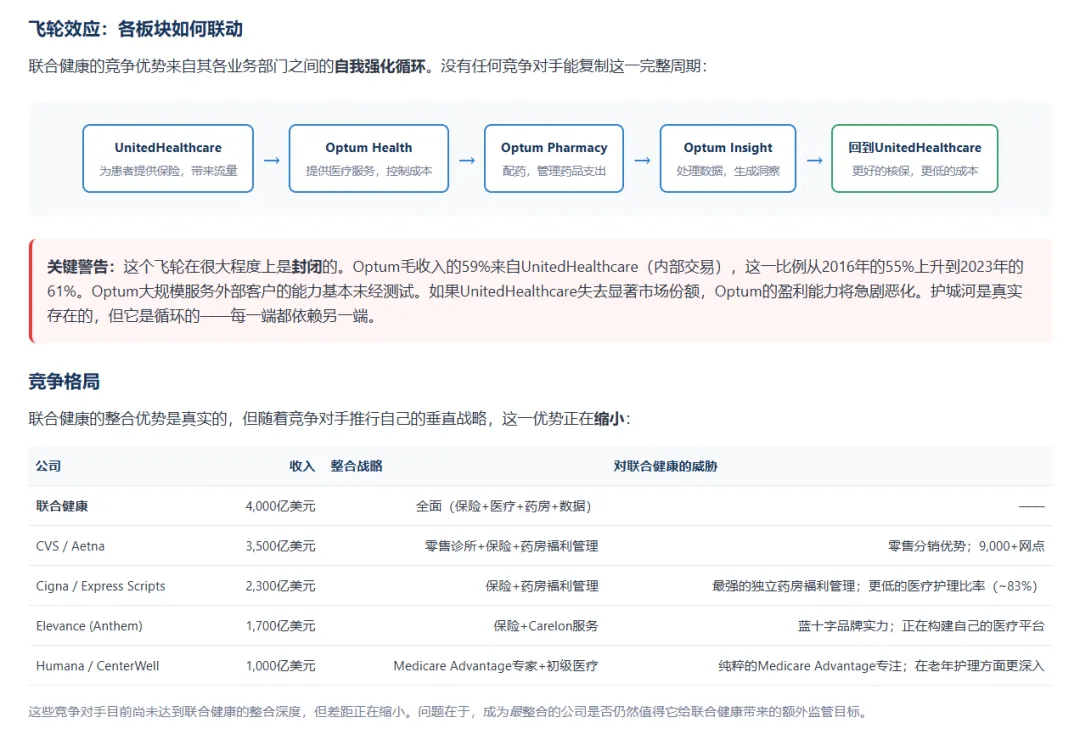This screenshot has height=740, width=1080.
Task: Click the 公司 column header
Action: (x=48, y=466)
